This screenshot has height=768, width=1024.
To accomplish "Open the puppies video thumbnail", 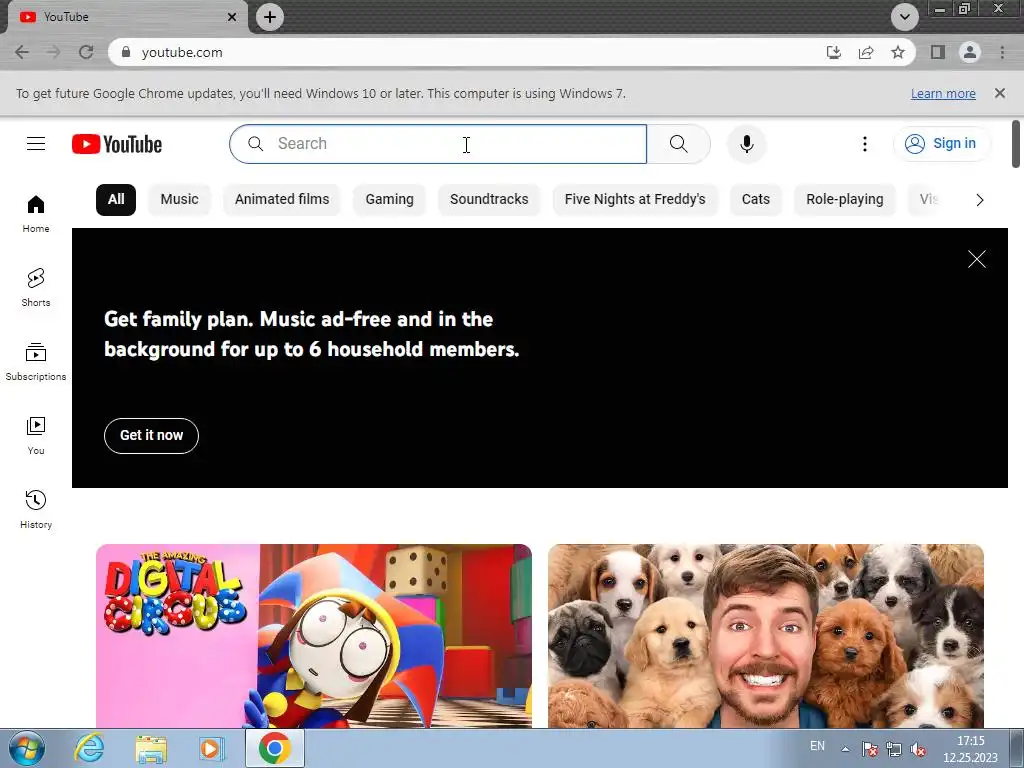I will click(765, 635).
